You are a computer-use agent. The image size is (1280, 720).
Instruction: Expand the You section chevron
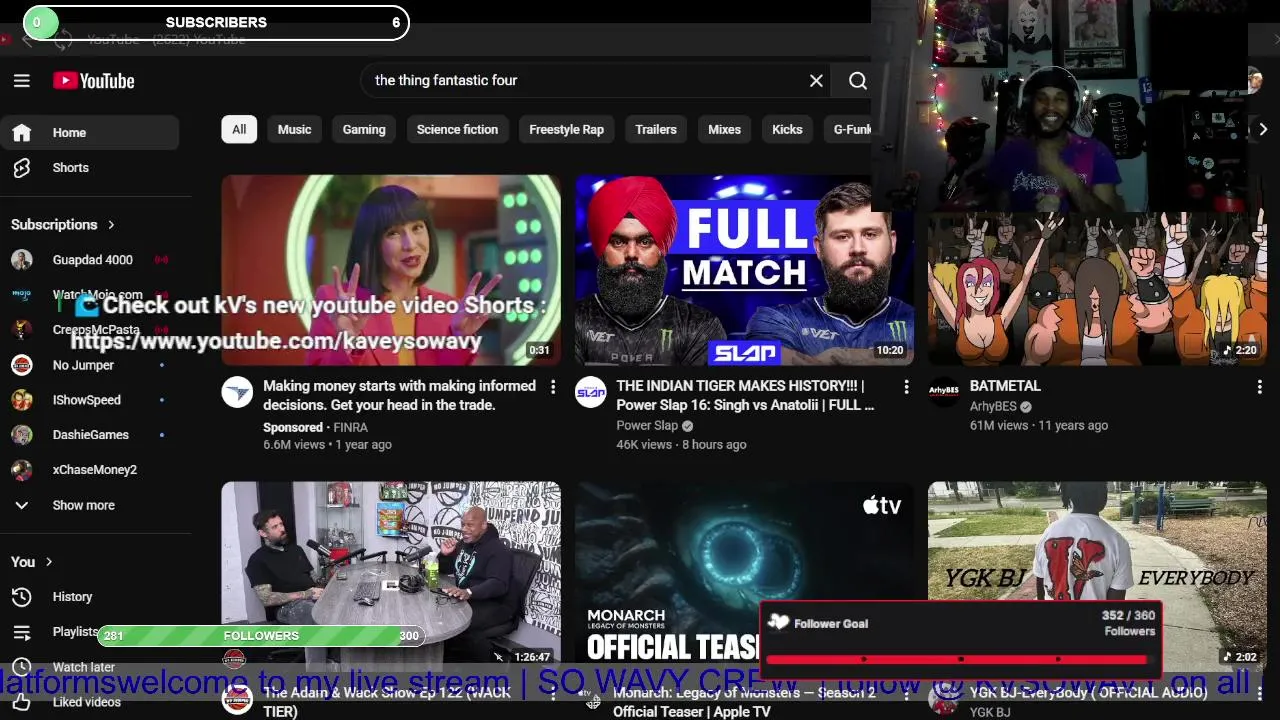(x=48, y=562)
